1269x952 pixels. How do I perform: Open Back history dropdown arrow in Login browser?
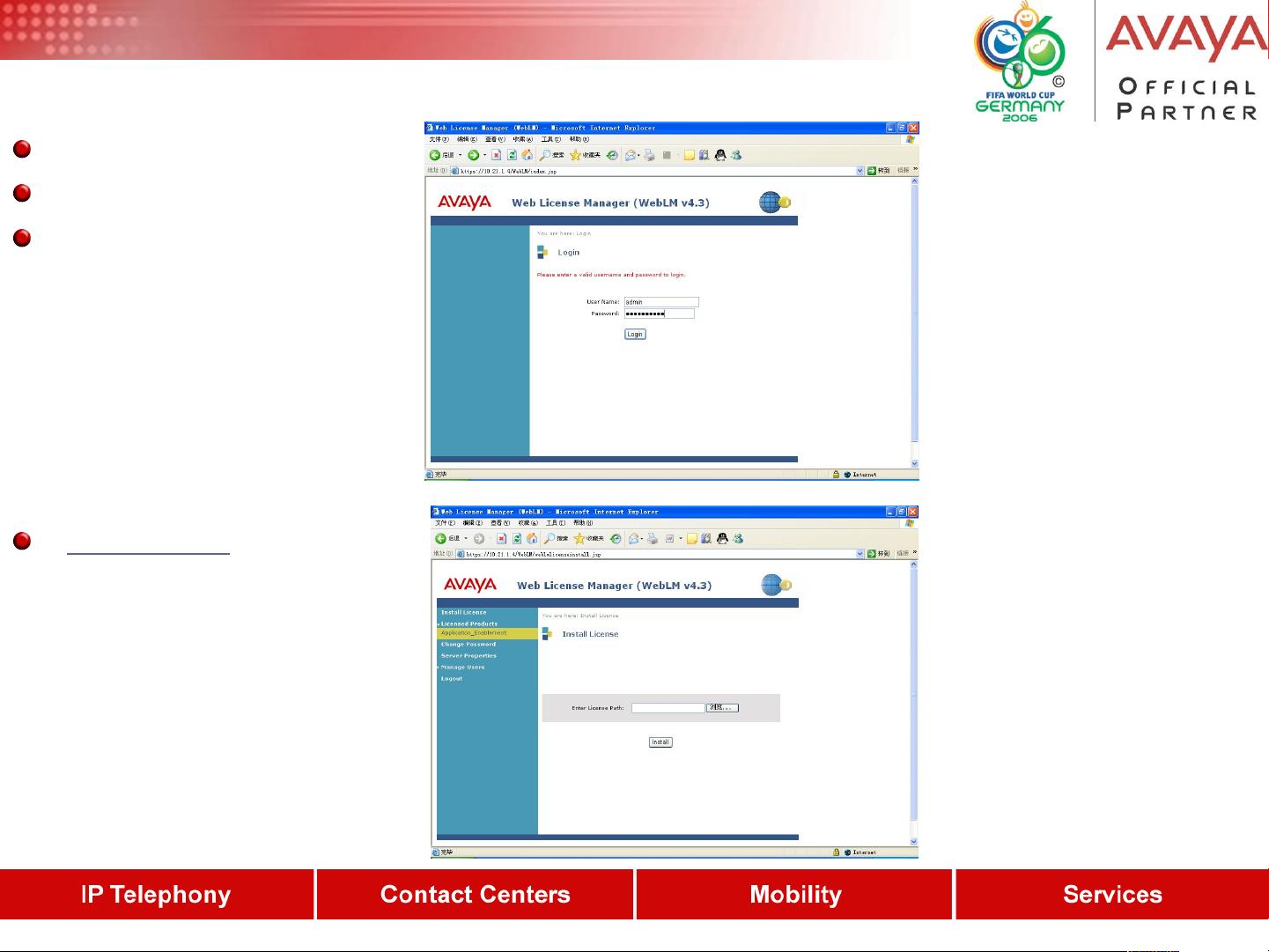[x=460, y=155]
